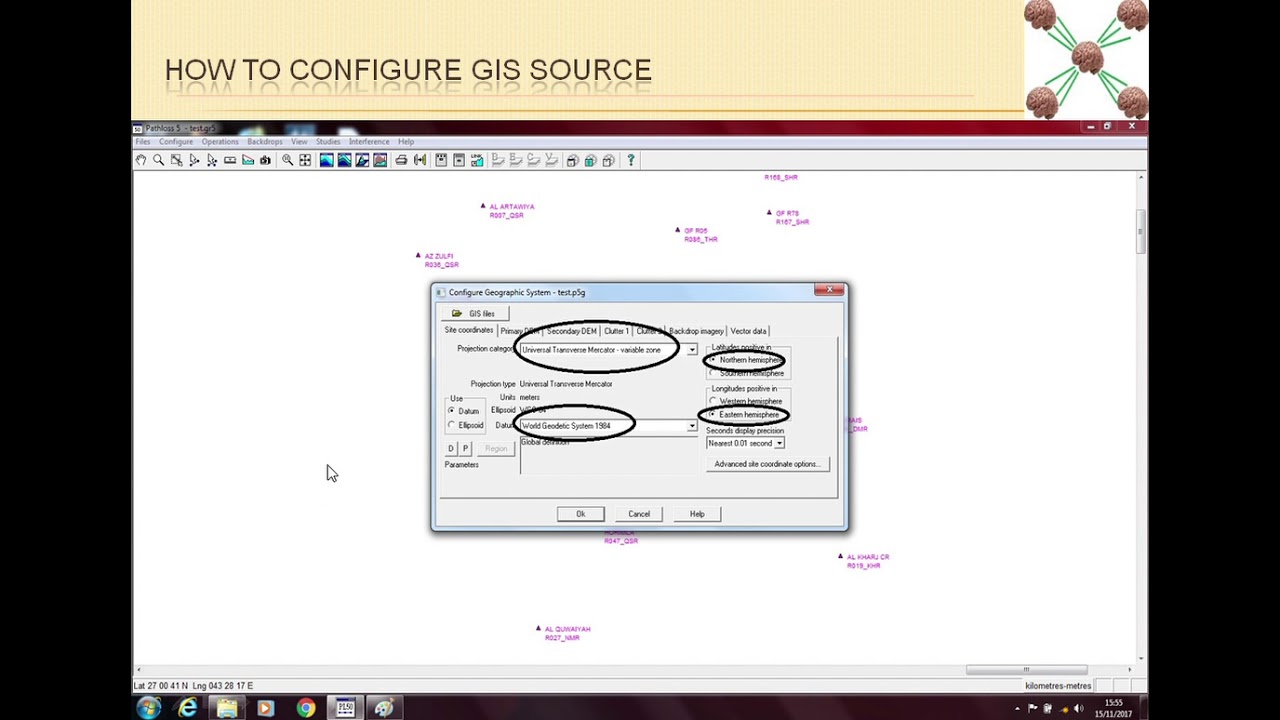Viewport: 1280px width, 720px height.
Task: Click the horizontal scrollbar thumb at bottom
Action: 1026,670
